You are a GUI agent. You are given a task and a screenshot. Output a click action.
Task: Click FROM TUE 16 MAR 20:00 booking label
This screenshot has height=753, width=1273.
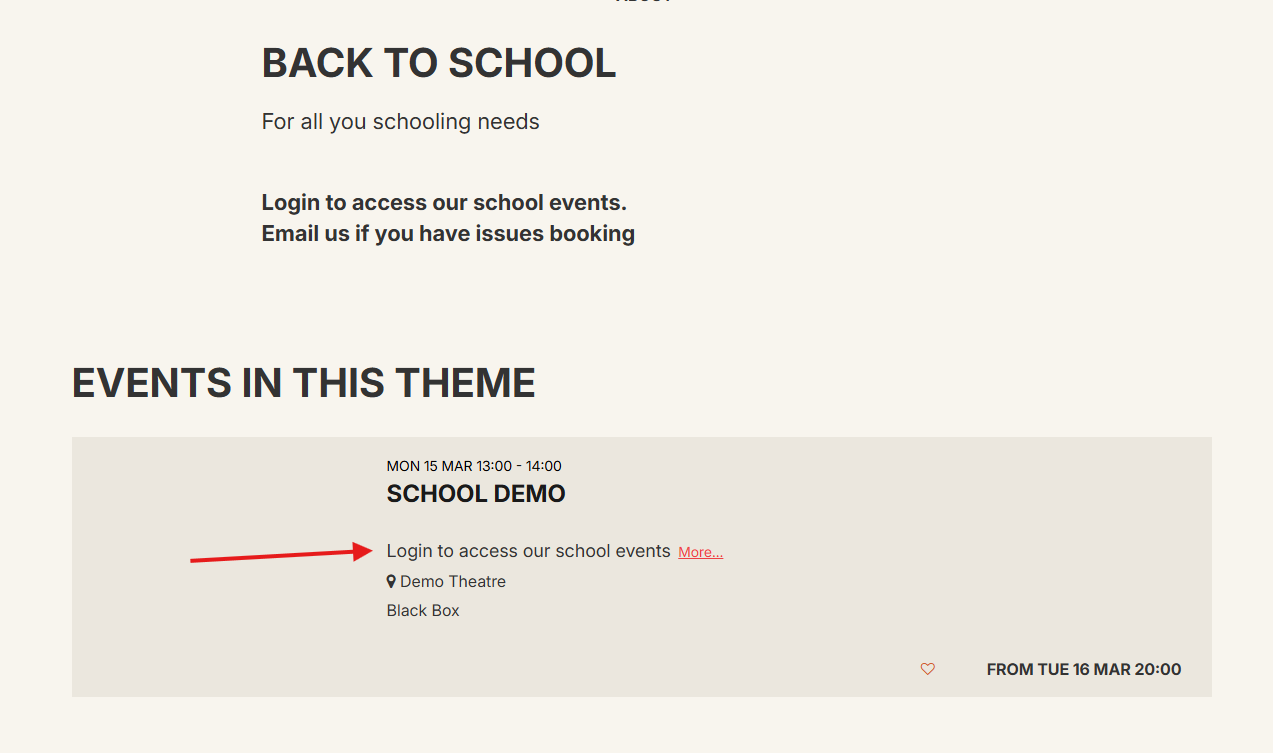[x=1083, y=669]
